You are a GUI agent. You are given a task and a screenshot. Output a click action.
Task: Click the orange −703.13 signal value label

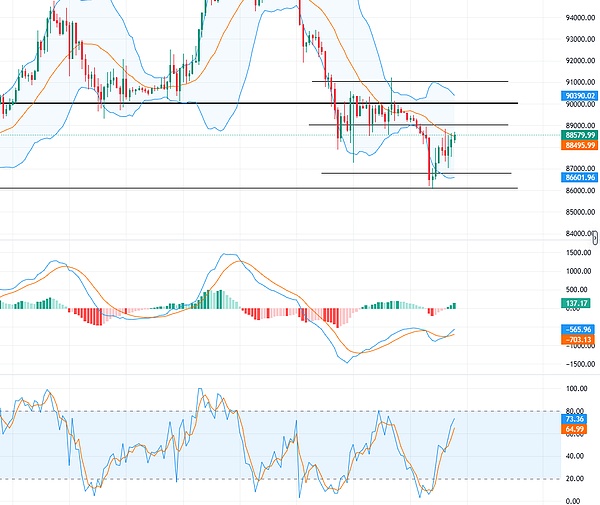click(x=579, y=339)
